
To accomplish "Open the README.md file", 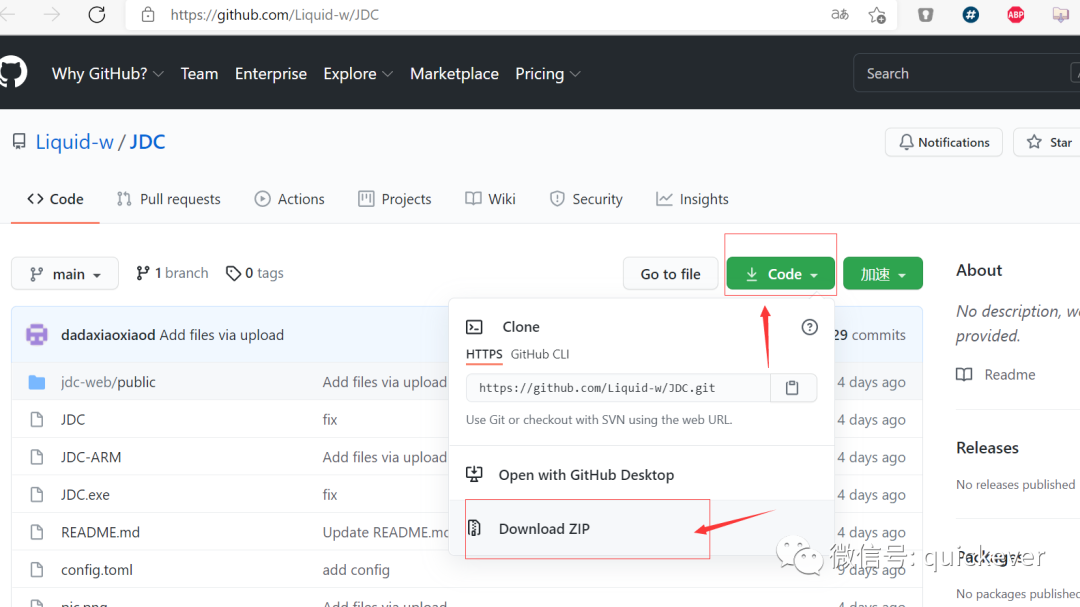I will coord(101,533).
